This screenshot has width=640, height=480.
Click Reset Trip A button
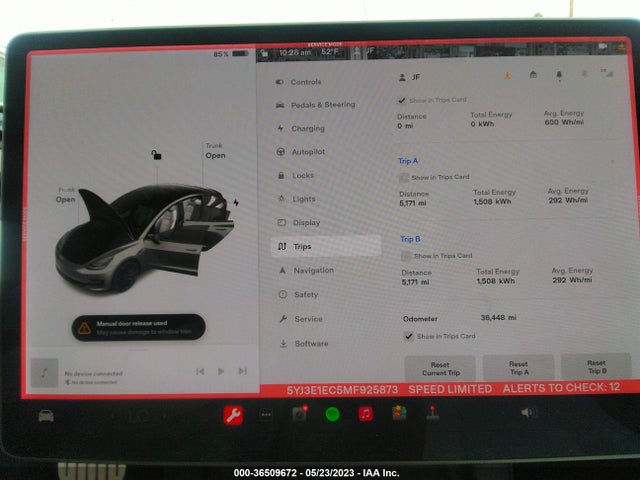pyautogui.click(x=518, y=367)
